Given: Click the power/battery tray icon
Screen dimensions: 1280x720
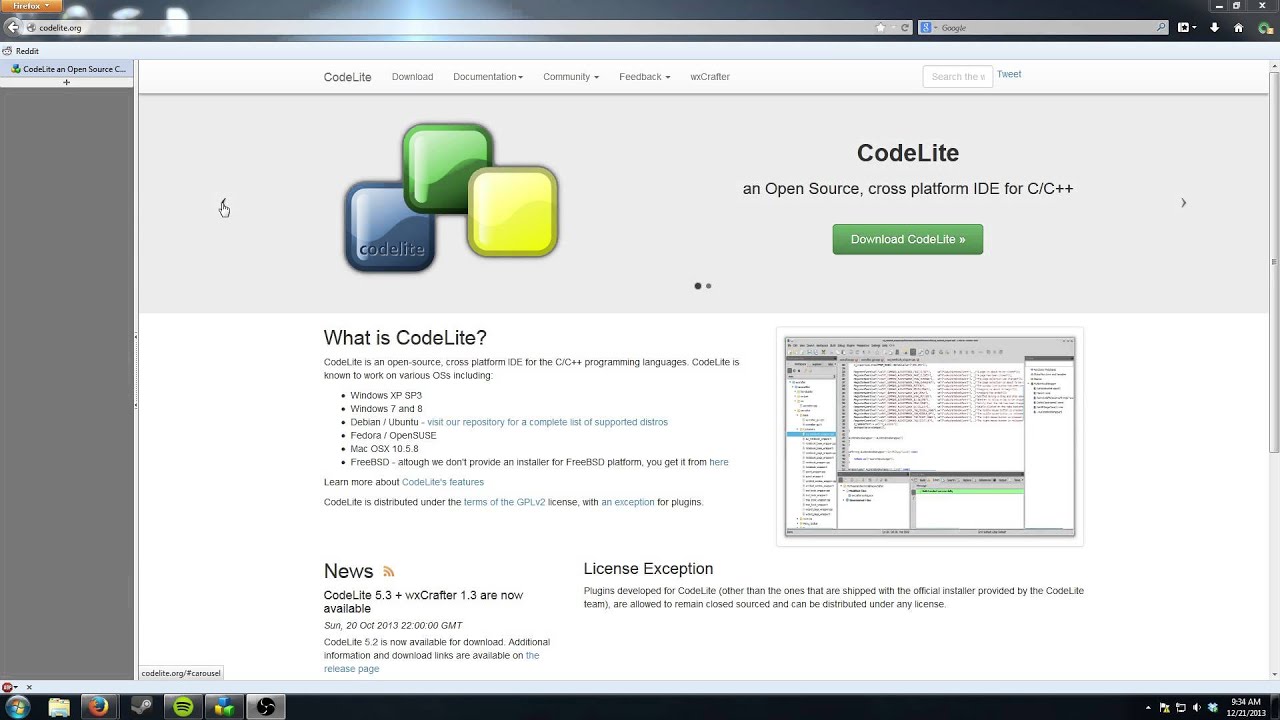Looking at the screenshot, I should tap(1181, 708).
